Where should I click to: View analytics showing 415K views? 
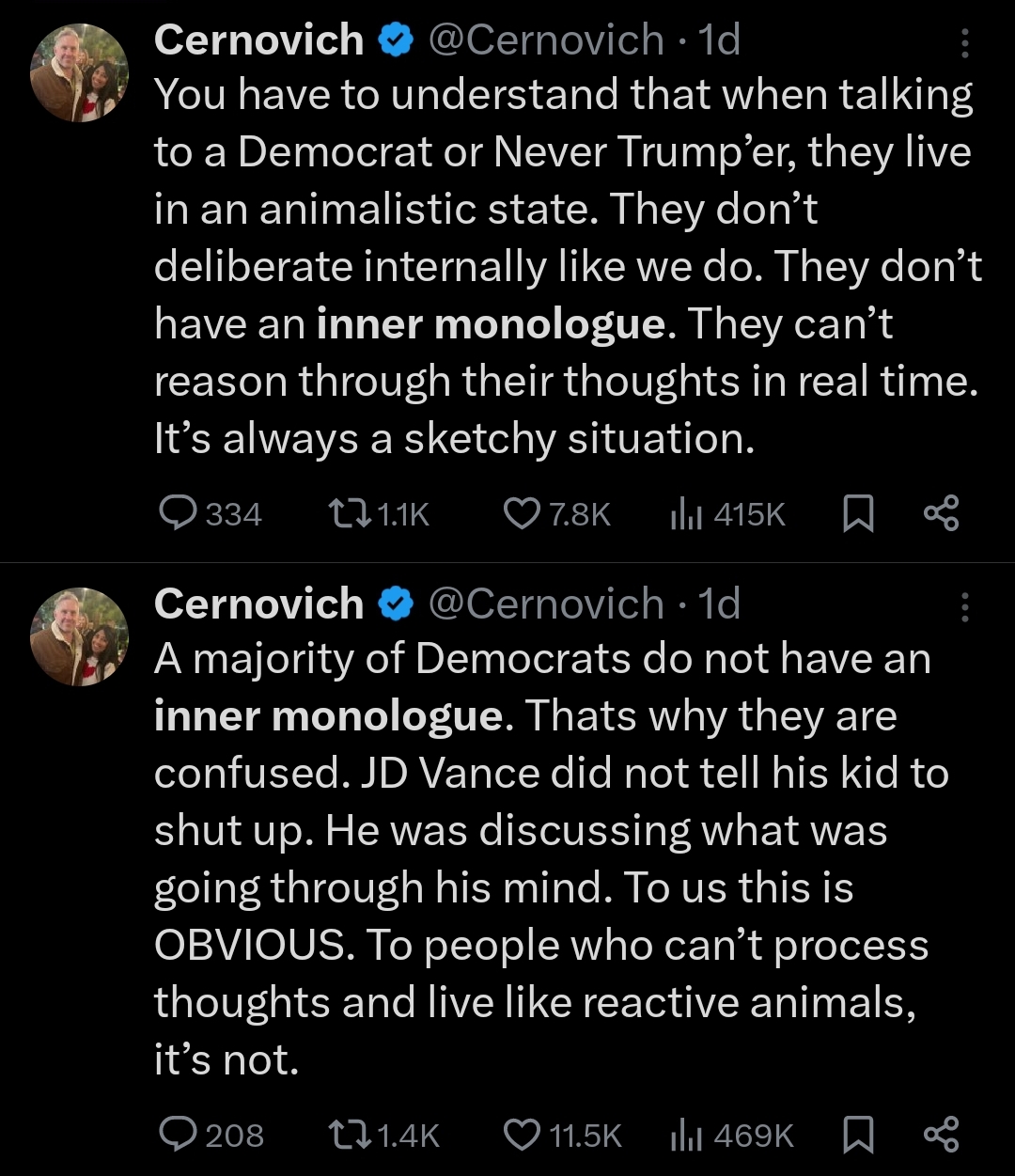(681, 513)
